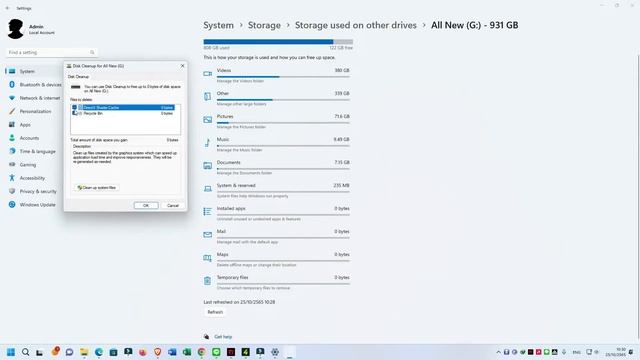Open Windows Update settings
Image resolution: width=640 pixels, height=360 pixels.
coord(33,205)
